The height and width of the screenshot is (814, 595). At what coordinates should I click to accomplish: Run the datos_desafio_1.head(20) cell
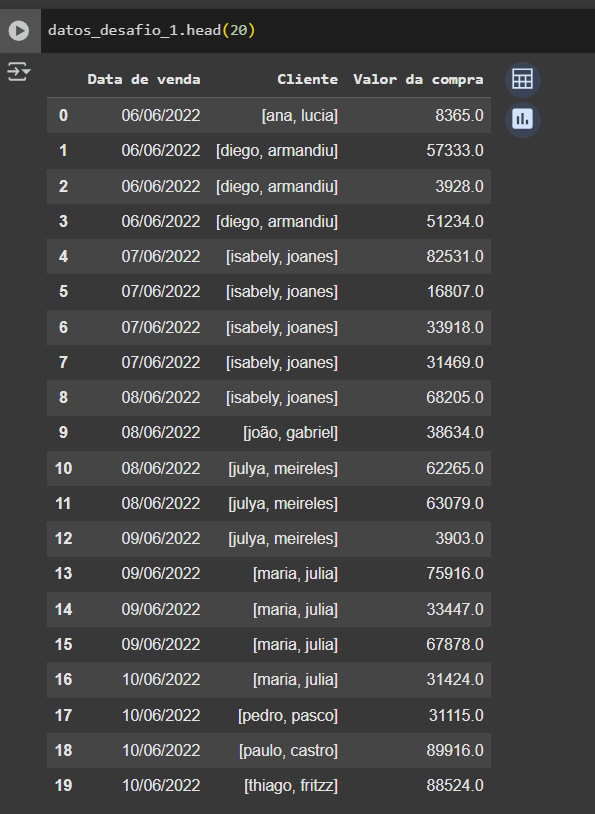[19, 31]
